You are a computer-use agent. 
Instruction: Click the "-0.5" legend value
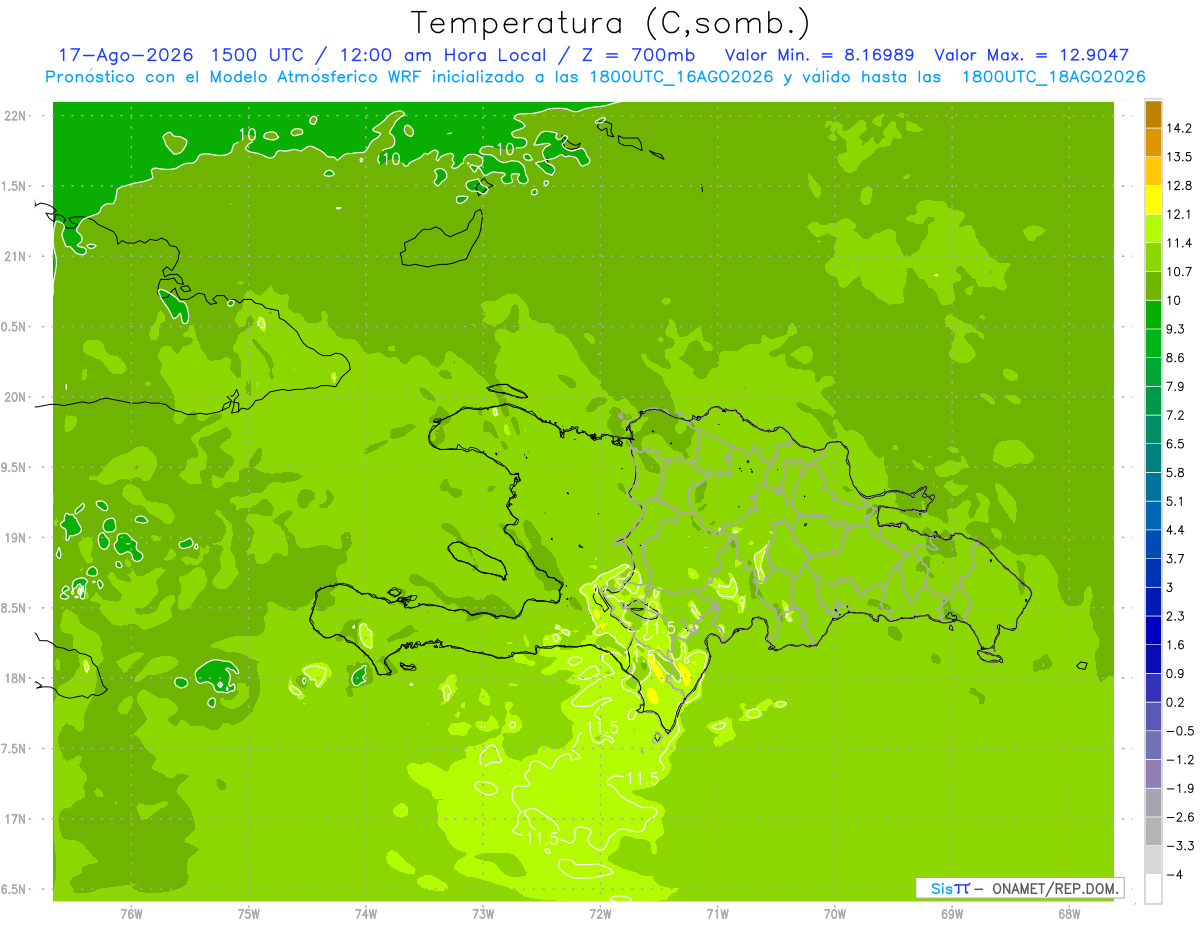pos(1180,731)
